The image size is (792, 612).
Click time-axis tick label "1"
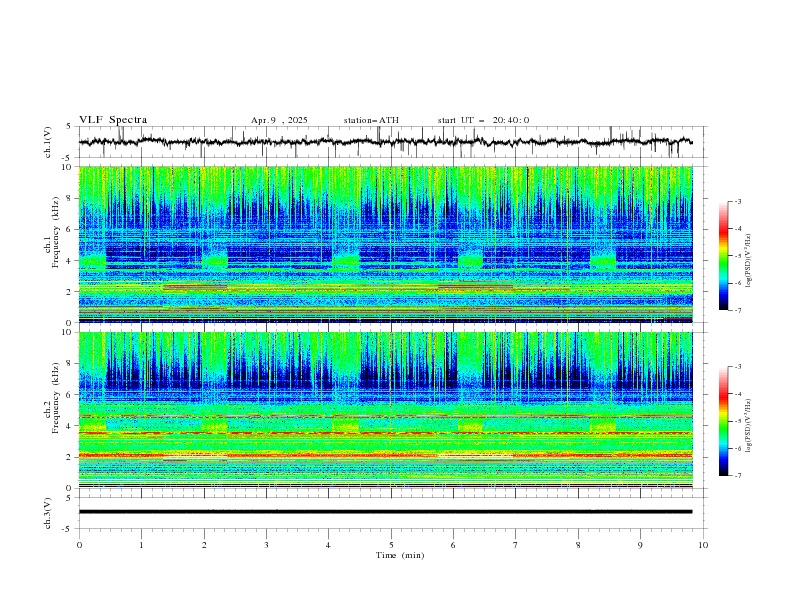pos(141,545)
